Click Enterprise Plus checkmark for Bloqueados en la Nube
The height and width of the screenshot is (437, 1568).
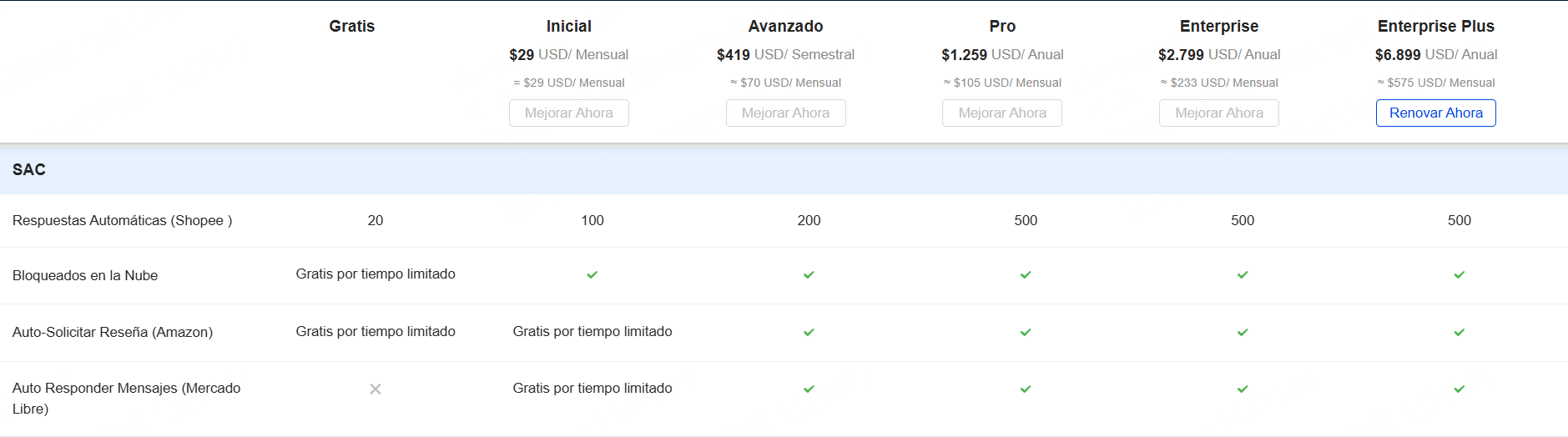tap(1459, 274)
